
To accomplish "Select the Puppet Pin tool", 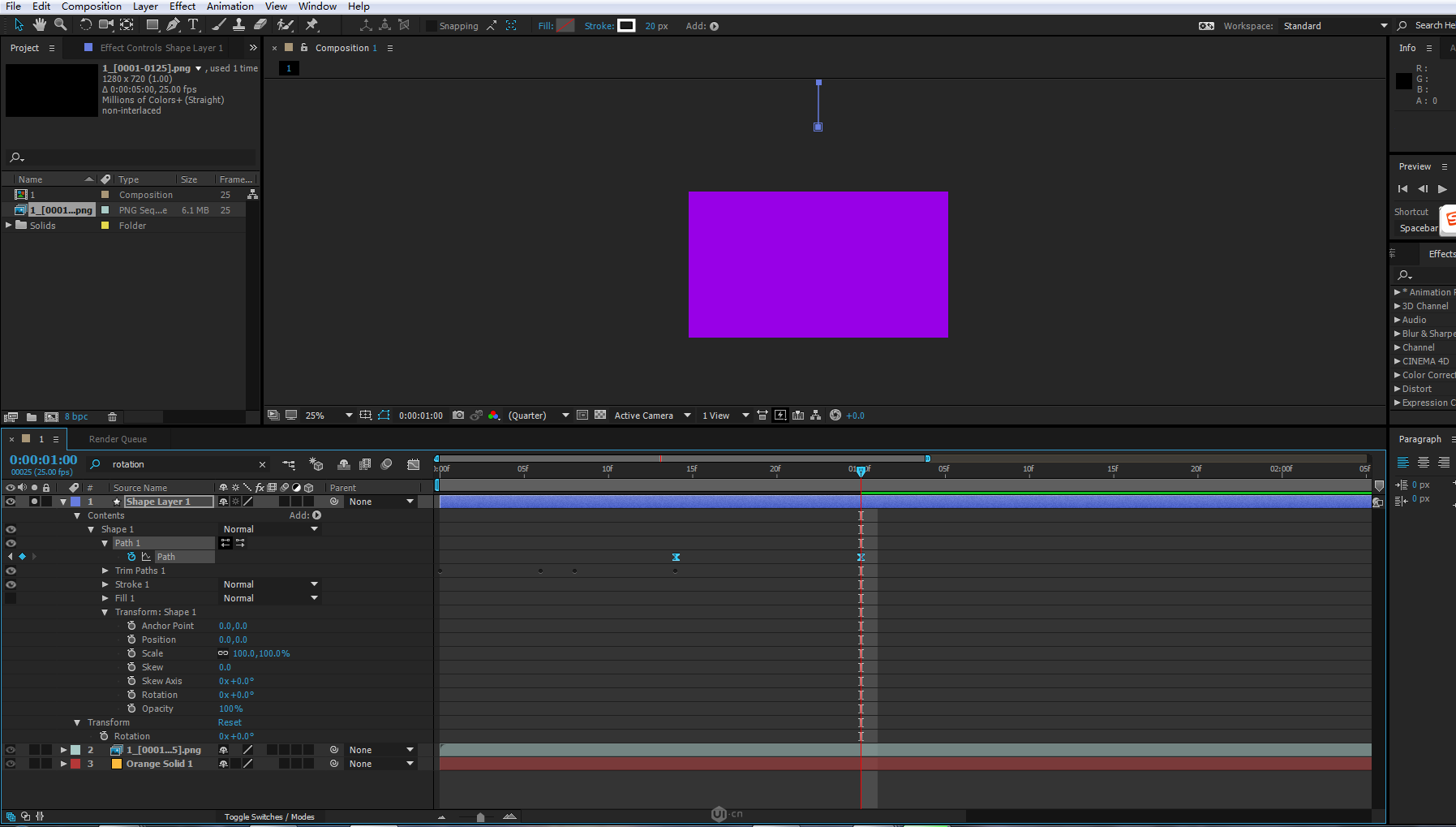I will click(x=312, y=25).
